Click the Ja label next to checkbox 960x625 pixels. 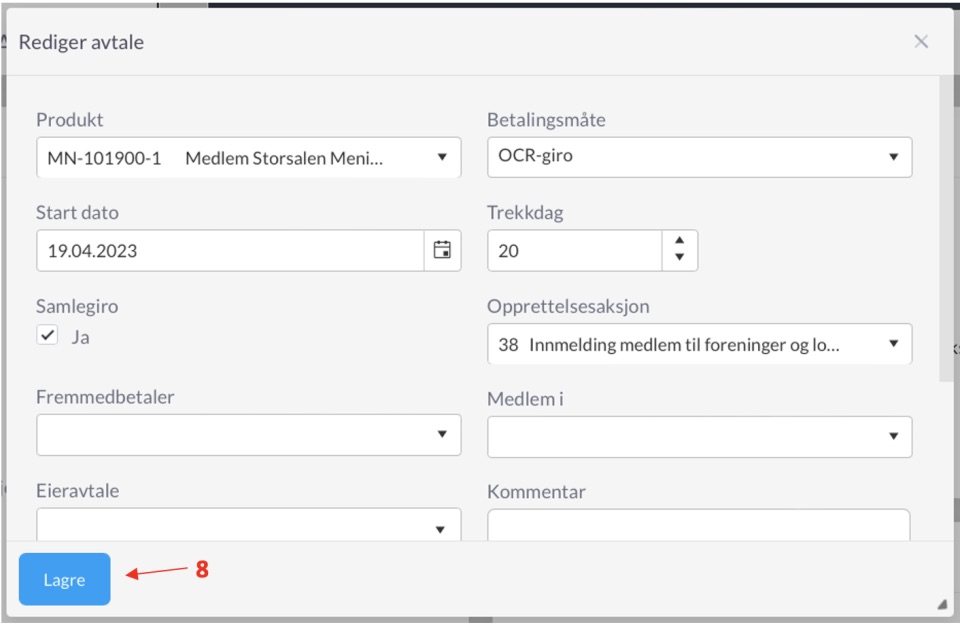coord(80,337)
